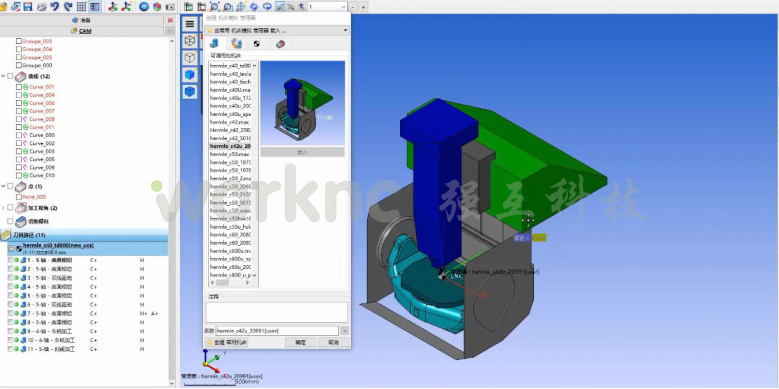
Task: Click the first solid blue cube icon
Action: coord(190,75)
